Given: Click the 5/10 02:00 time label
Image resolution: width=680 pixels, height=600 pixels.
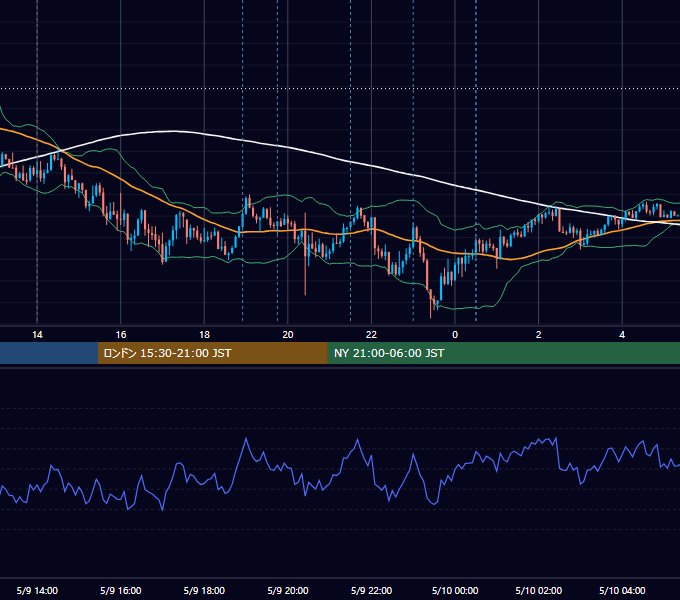Looking at the screenshot, I should click(539, 590).
